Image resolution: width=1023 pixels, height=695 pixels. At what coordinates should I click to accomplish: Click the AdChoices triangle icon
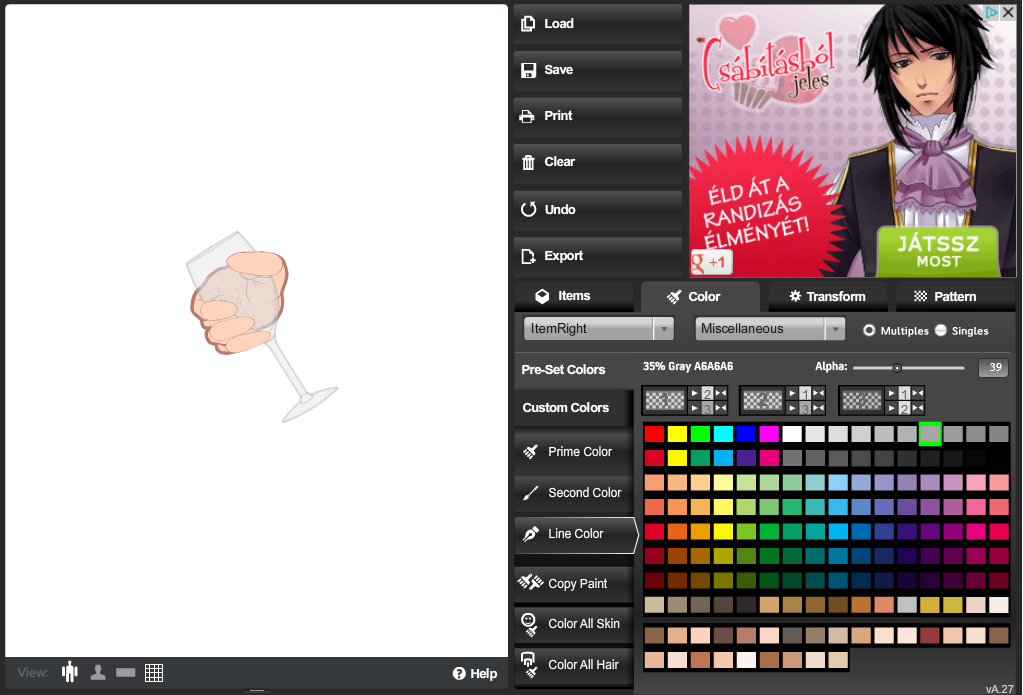(992, 12)
